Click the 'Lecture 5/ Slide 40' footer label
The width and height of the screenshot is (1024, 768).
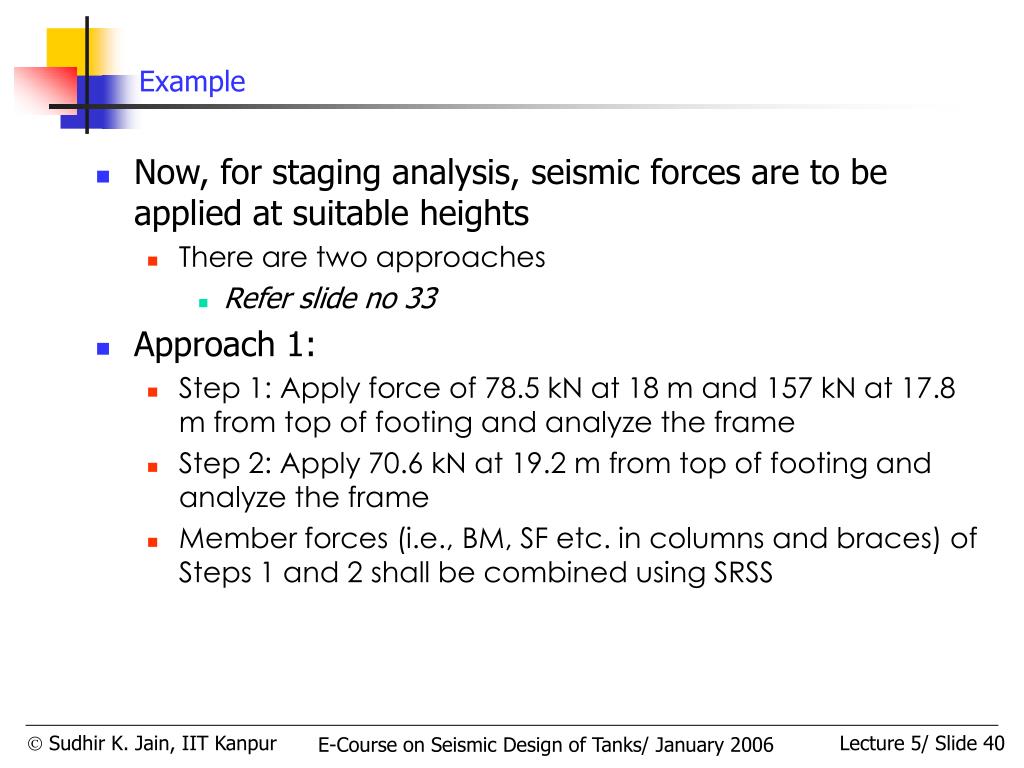(x=921, y=744)
